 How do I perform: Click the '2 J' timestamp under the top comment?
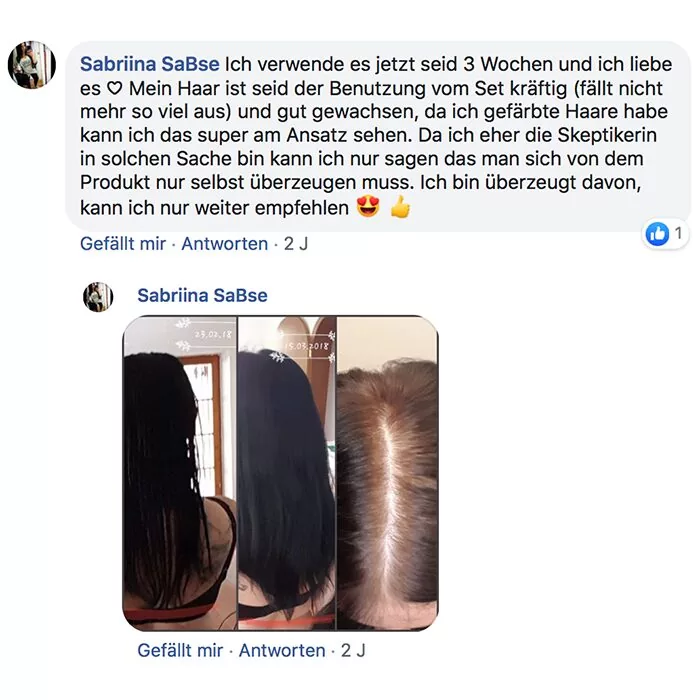tap(296, 244)
